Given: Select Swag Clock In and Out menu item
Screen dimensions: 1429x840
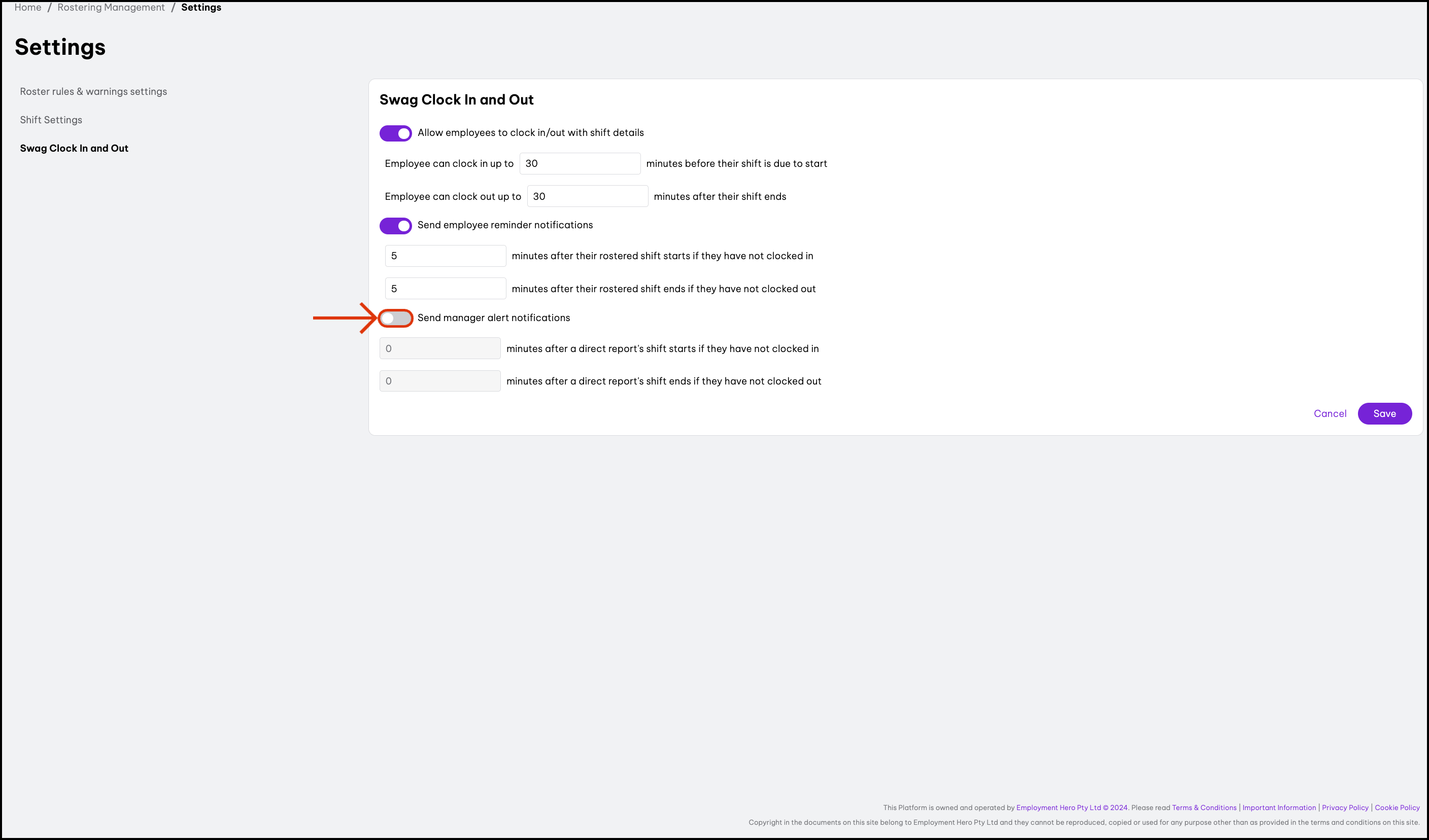Looking at the screenshot, I should pyautogui.click(x=74, y=148).
